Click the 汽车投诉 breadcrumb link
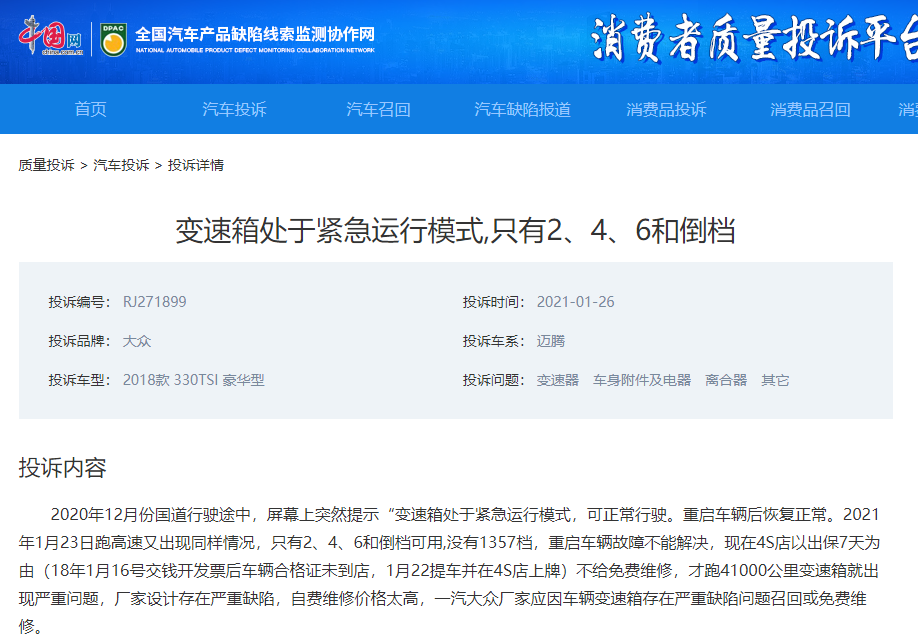 pyautogui.click(x=121, y=165)
